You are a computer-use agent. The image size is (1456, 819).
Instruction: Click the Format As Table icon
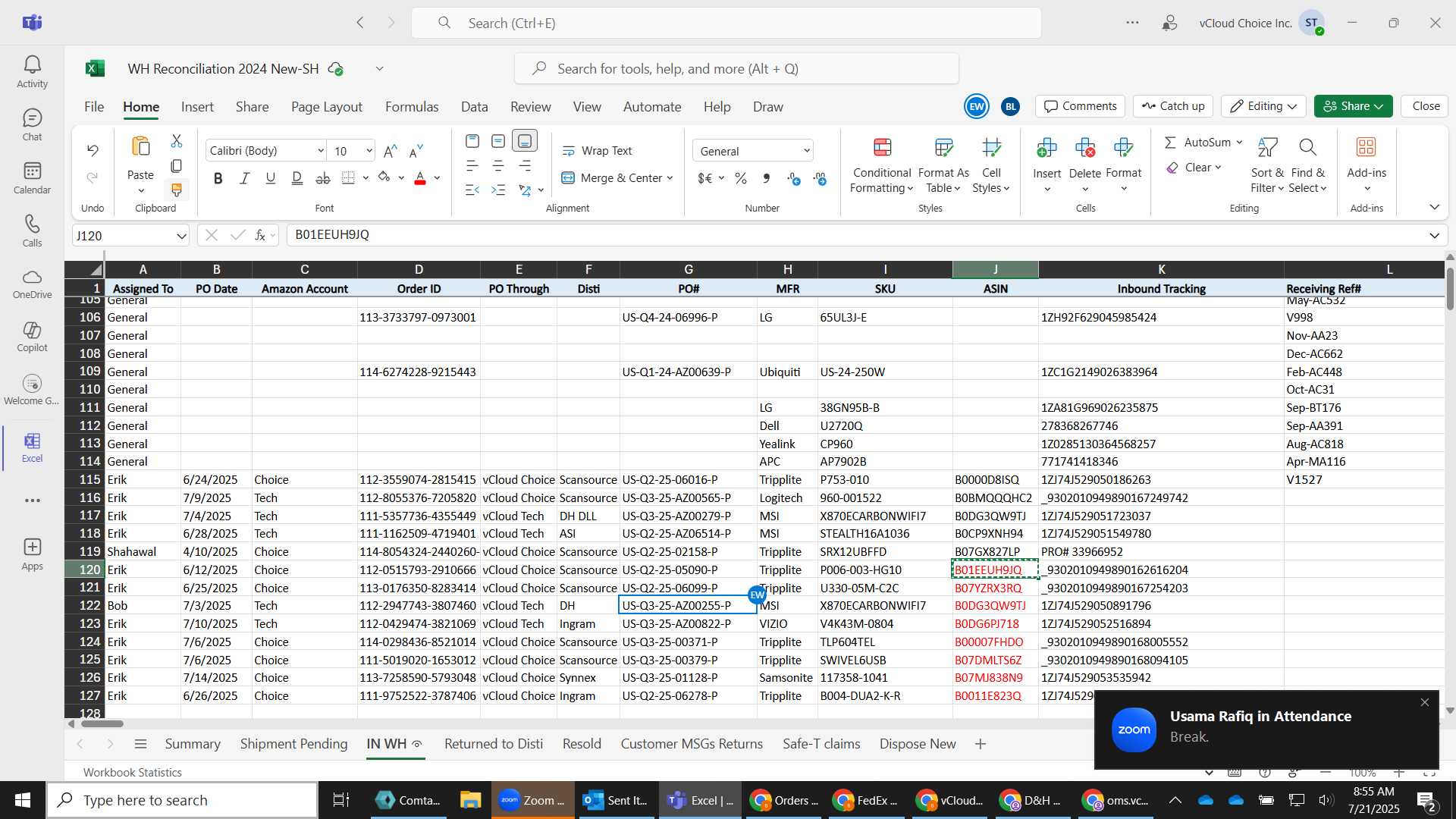[943, 147]
